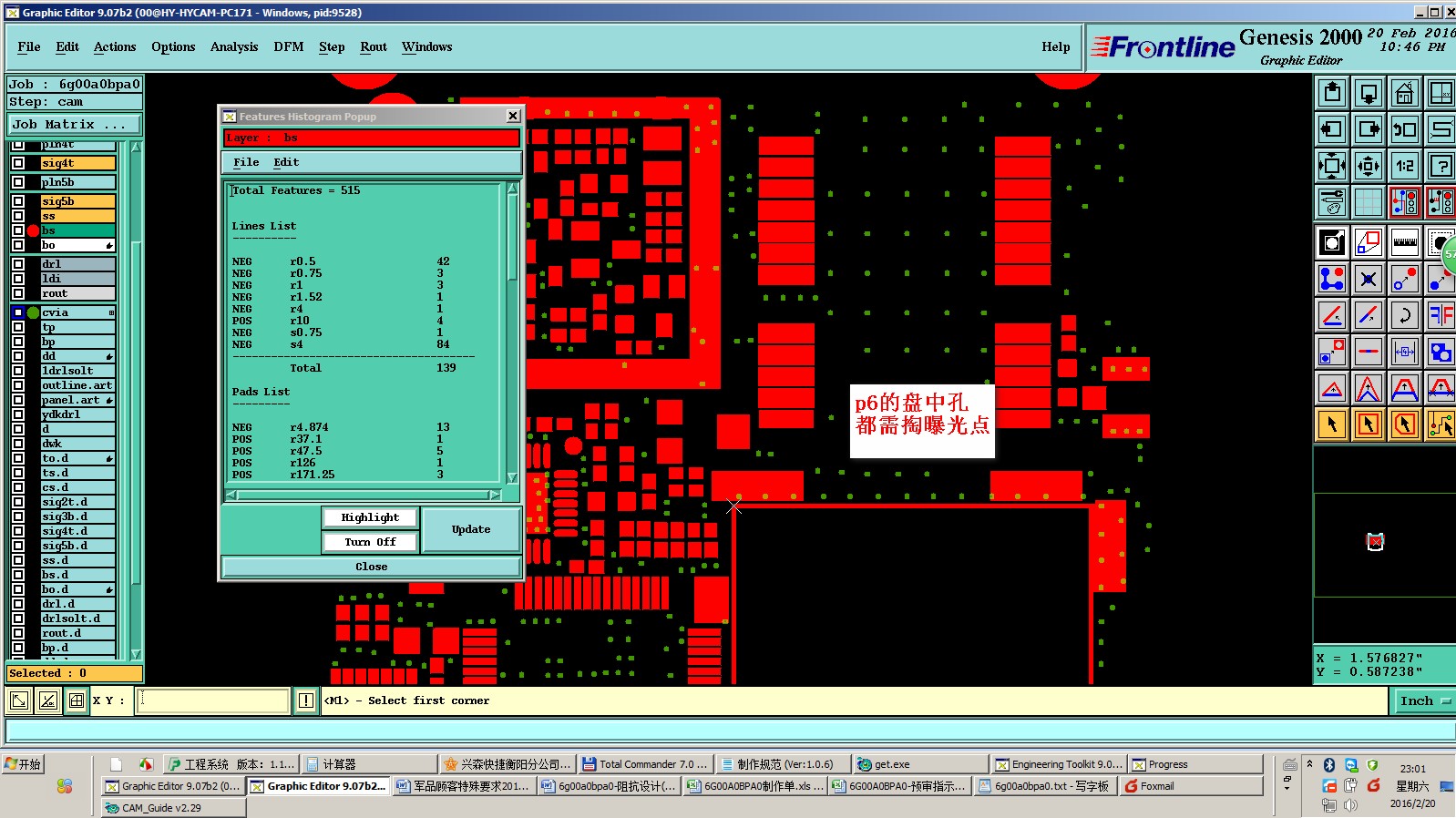The image size is (1456, 818).
Task: Toggle the rout layer checkbox
Action: pyautogui.click(x=18, y=293)
